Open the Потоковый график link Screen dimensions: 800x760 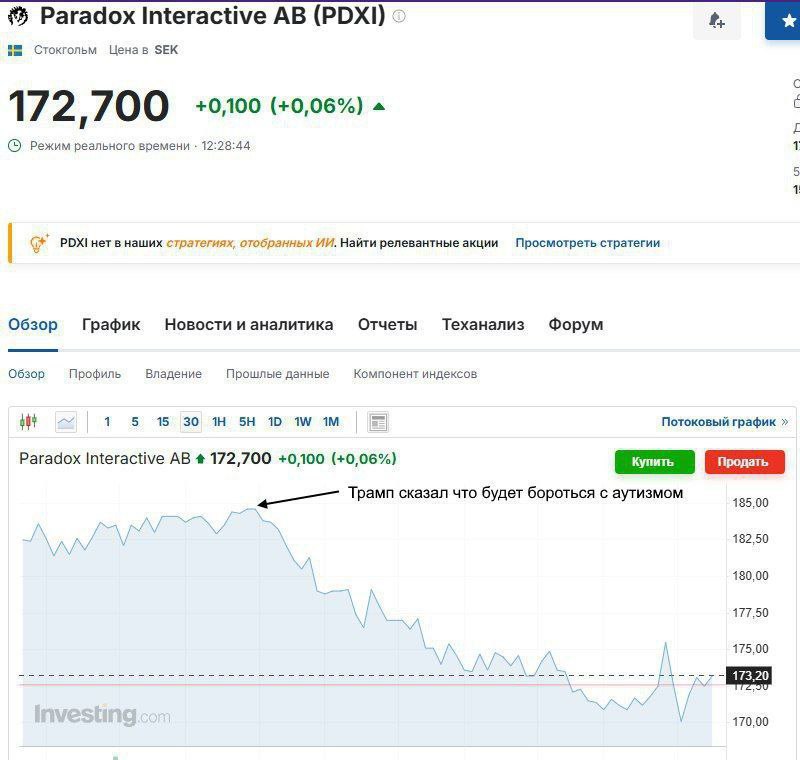(x=725, y=422)
